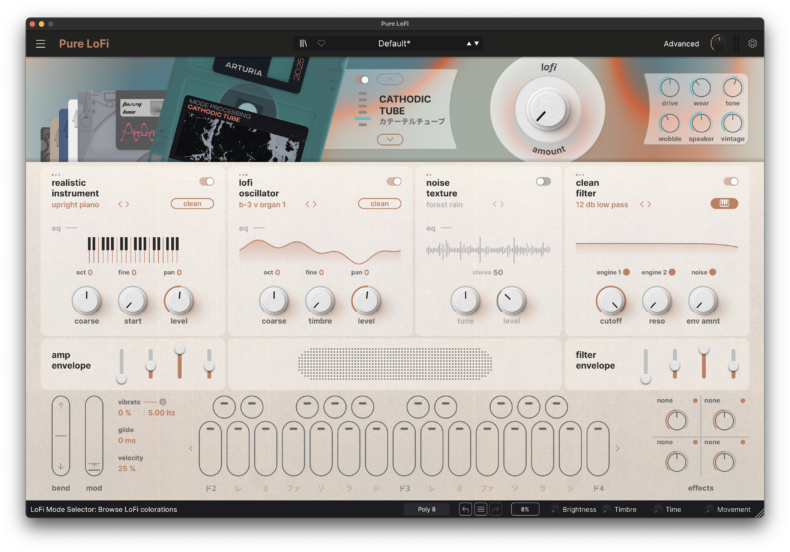This screenshot has height=552, width=790.
Task: Click the clean filter cutoff knob
Action: point(611,301)
